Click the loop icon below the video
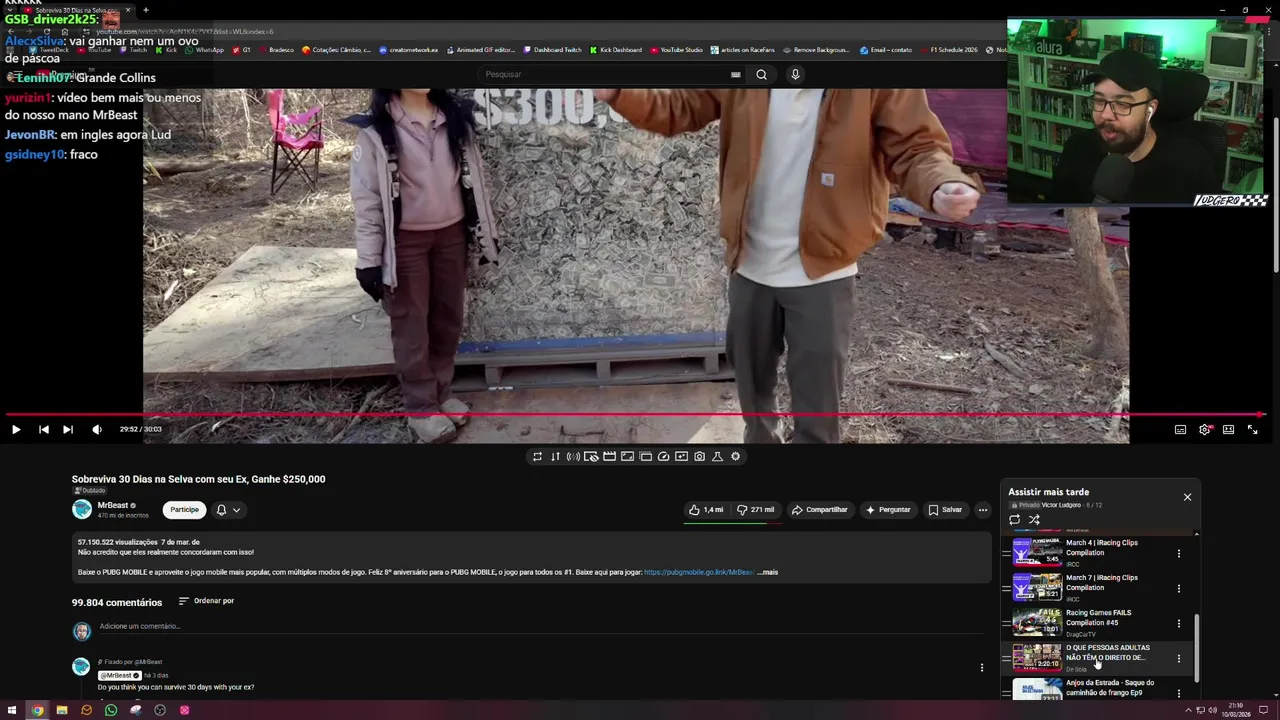The width and height of the screenshot is (1280, 720). pos(537,456)
